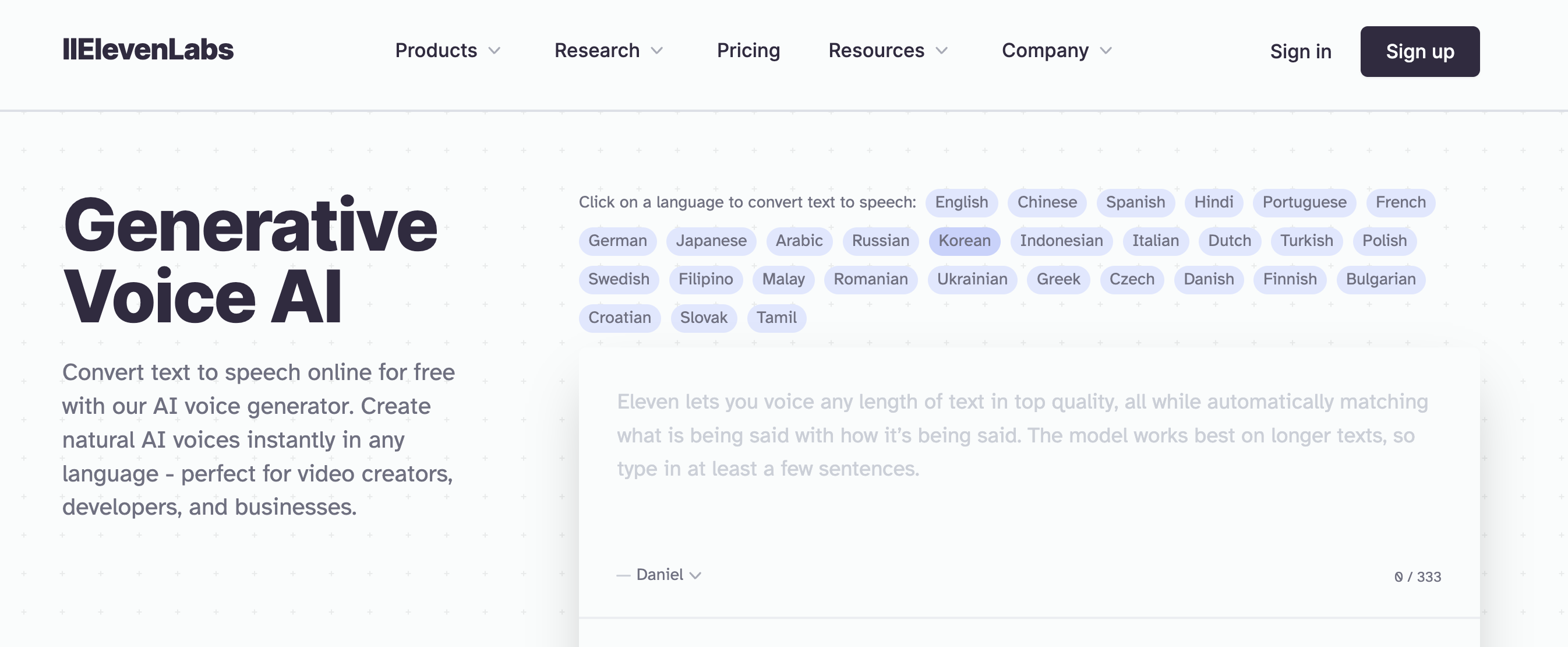1568x647 pixels.
Task: Pick the Greek language chip
Action: point(1058,279)
